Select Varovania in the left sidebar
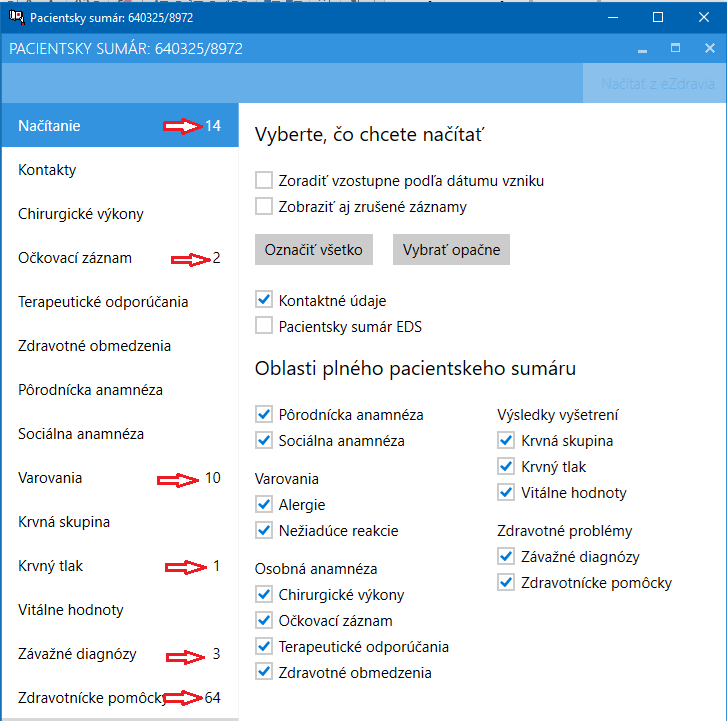The height and width of the screenshot is (721, 727). pyautogui.click(x=120, y=478)
